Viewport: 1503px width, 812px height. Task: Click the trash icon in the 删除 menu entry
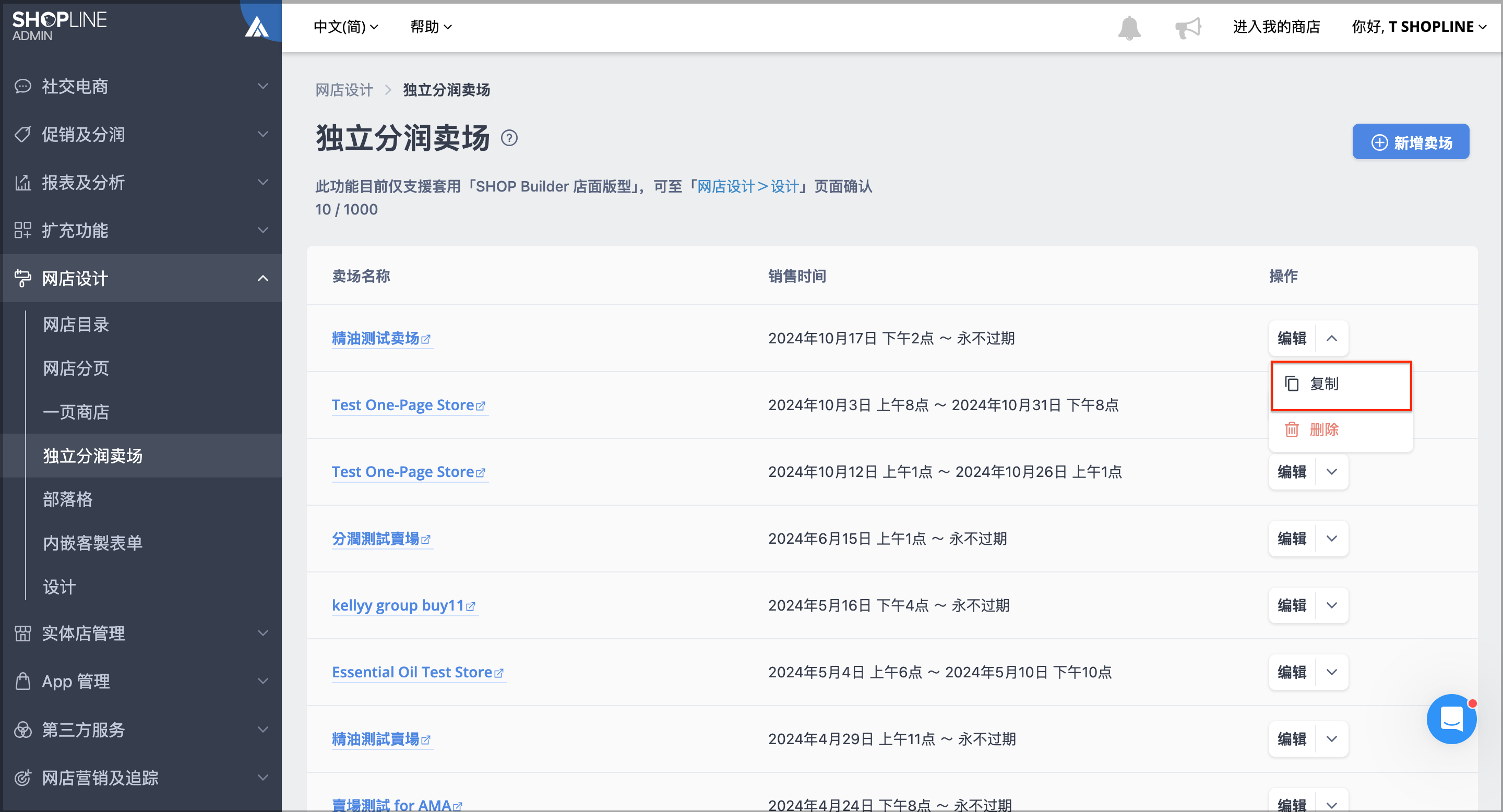pos(1292,429)
